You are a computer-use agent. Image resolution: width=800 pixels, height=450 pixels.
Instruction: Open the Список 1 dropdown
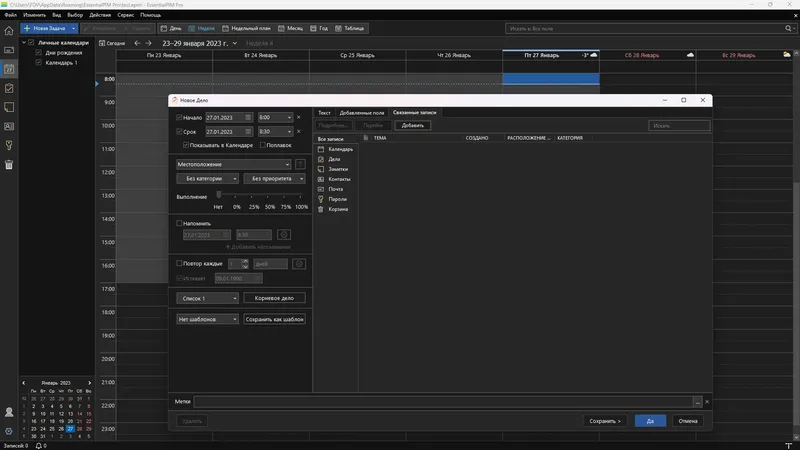pyautogui.click(x=207, y=298)
